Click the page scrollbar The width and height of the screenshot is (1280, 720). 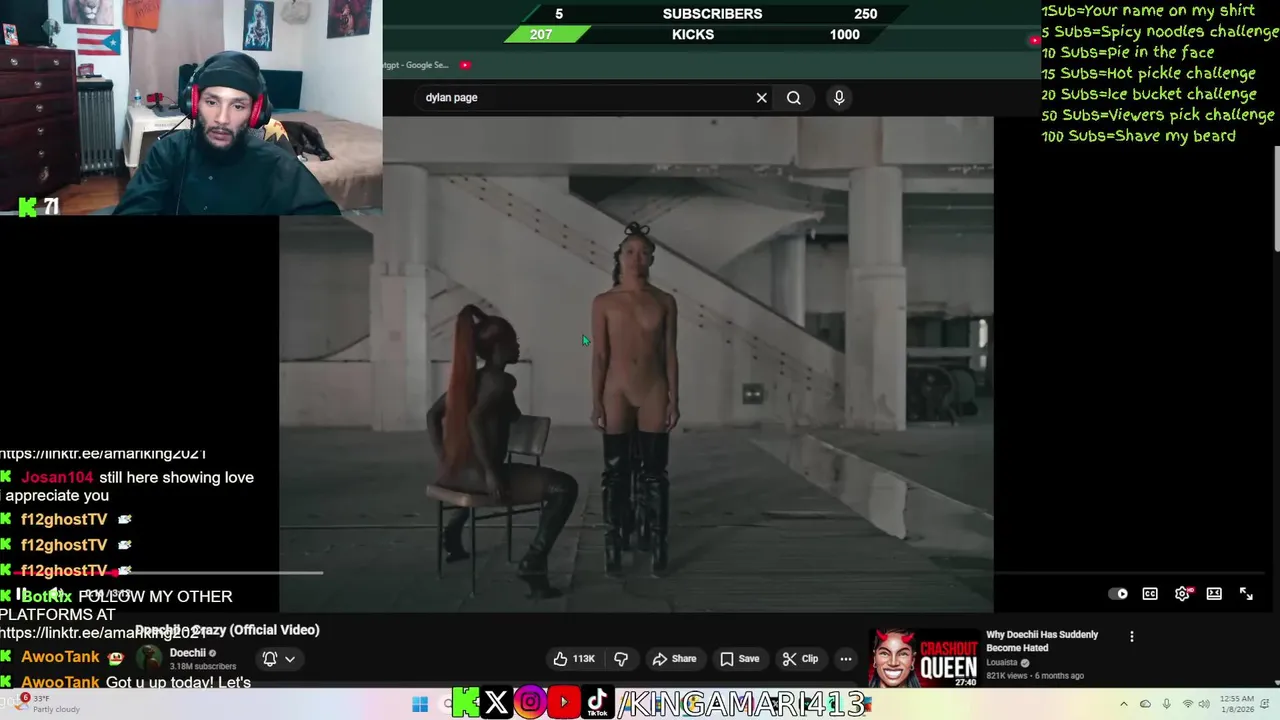[x=1276, y=200]
